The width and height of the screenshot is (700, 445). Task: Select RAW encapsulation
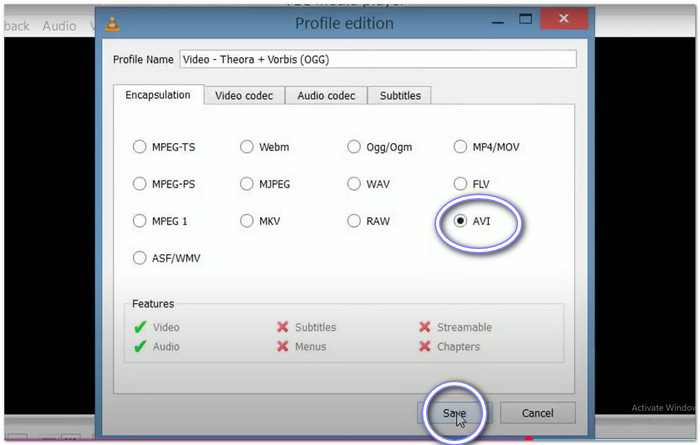click(x=354, y=221)
